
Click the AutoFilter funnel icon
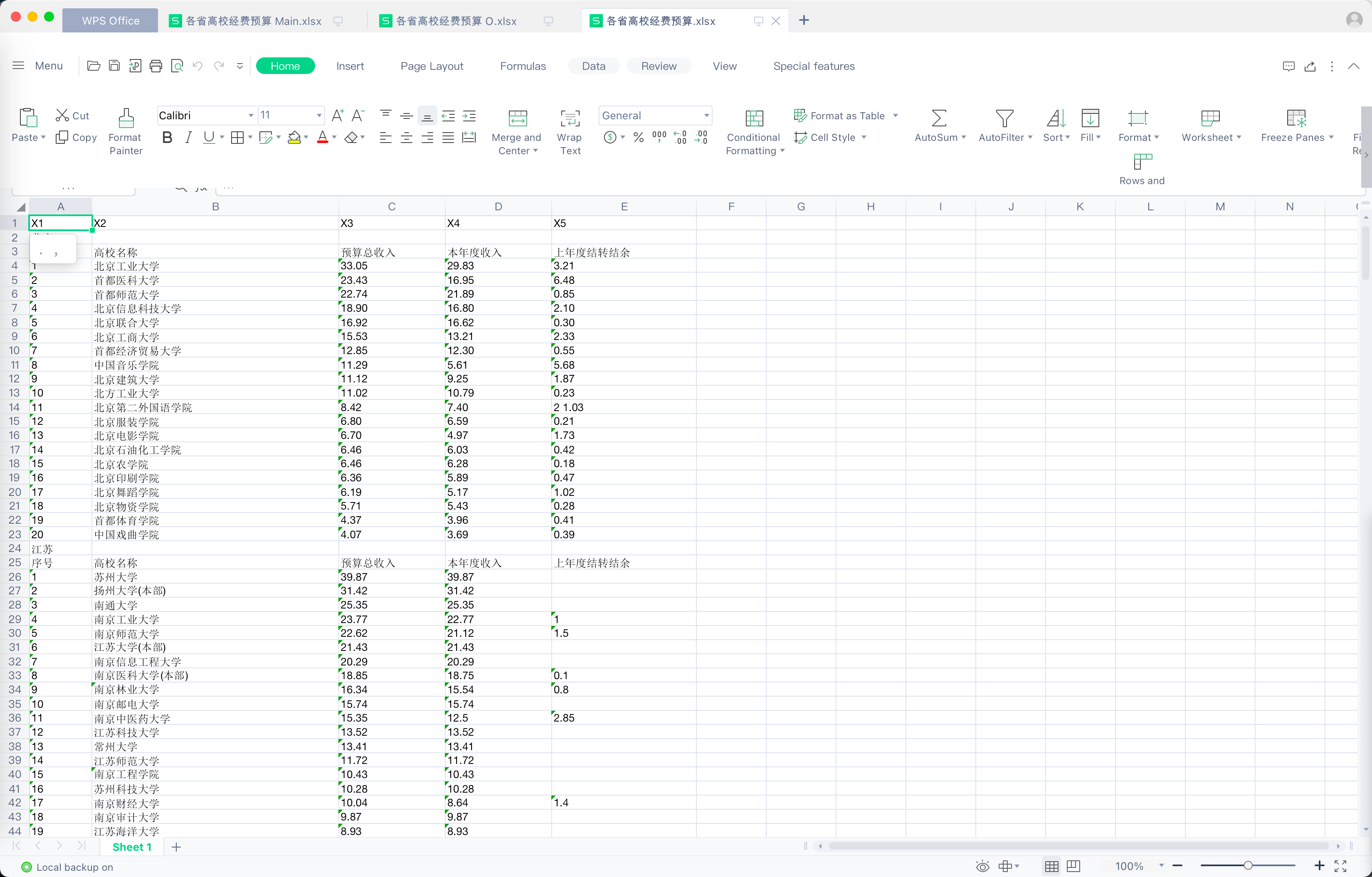[1004, 118]
